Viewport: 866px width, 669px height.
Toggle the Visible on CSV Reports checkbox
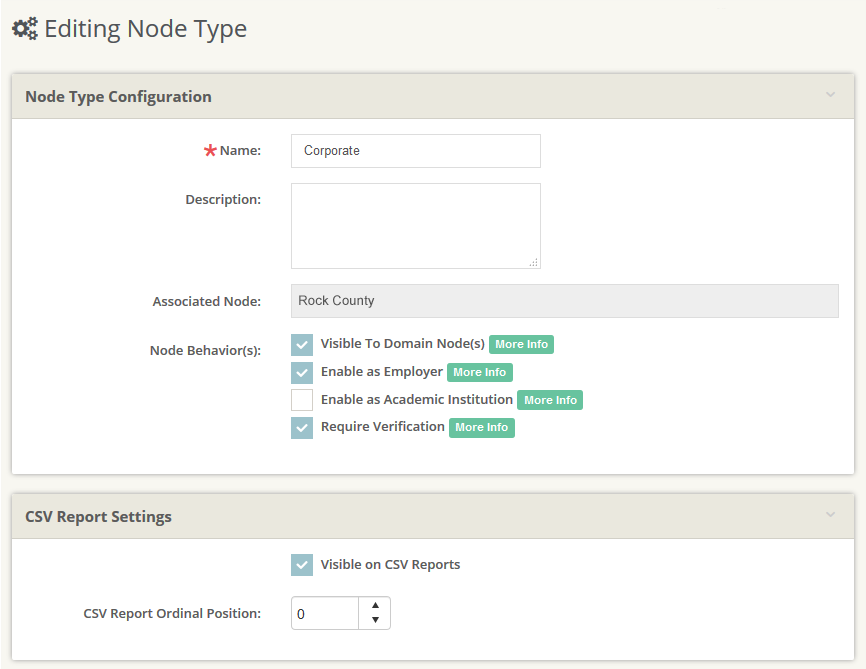click(302, 564)
